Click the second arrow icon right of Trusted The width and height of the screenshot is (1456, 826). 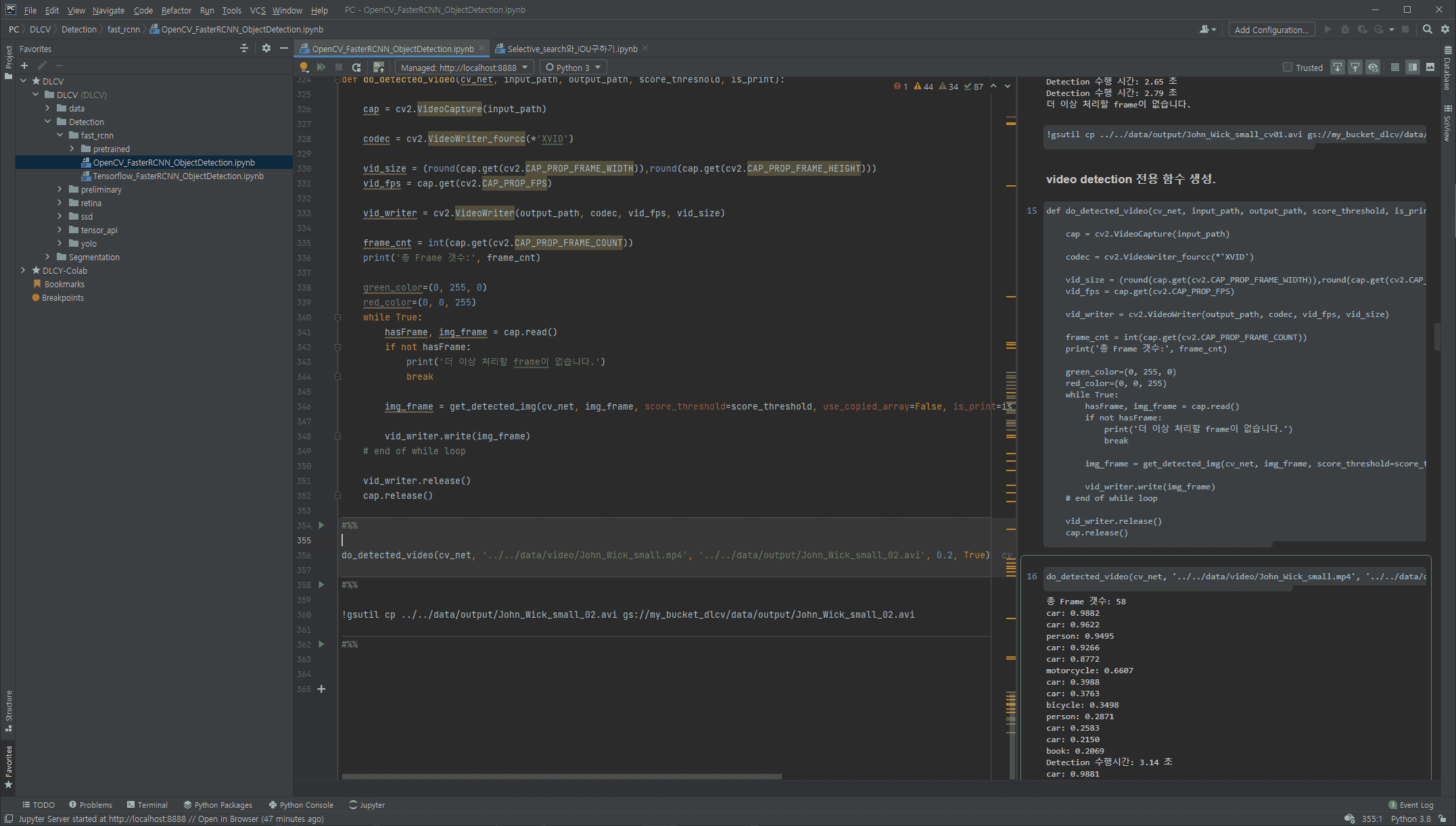(1355, 67)
